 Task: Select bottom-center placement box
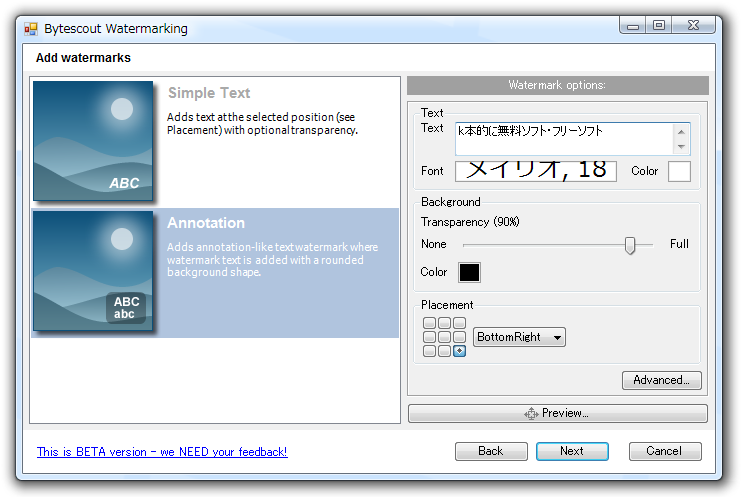444,351
